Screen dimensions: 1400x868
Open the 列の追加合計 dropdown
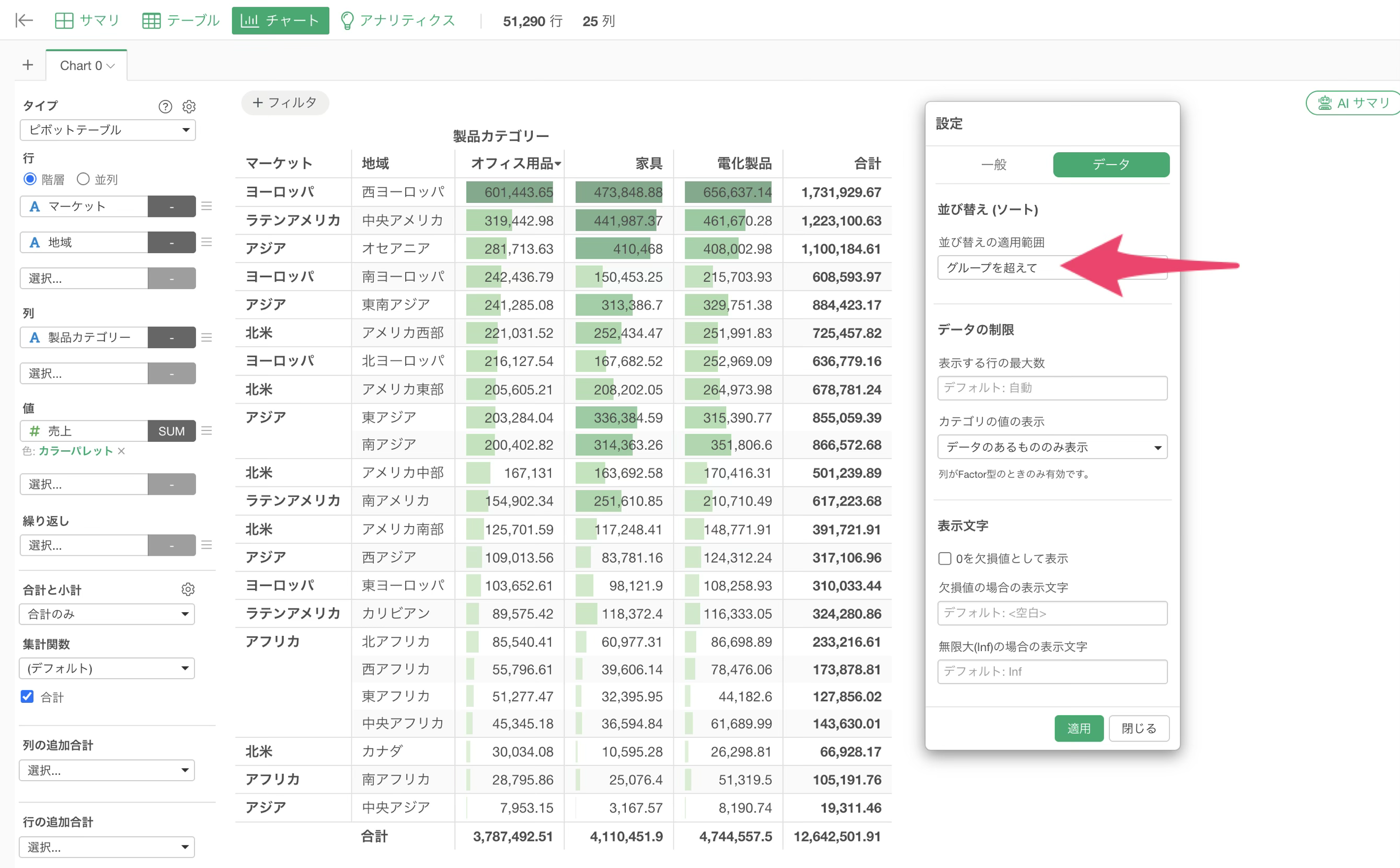tap(107, 770)
